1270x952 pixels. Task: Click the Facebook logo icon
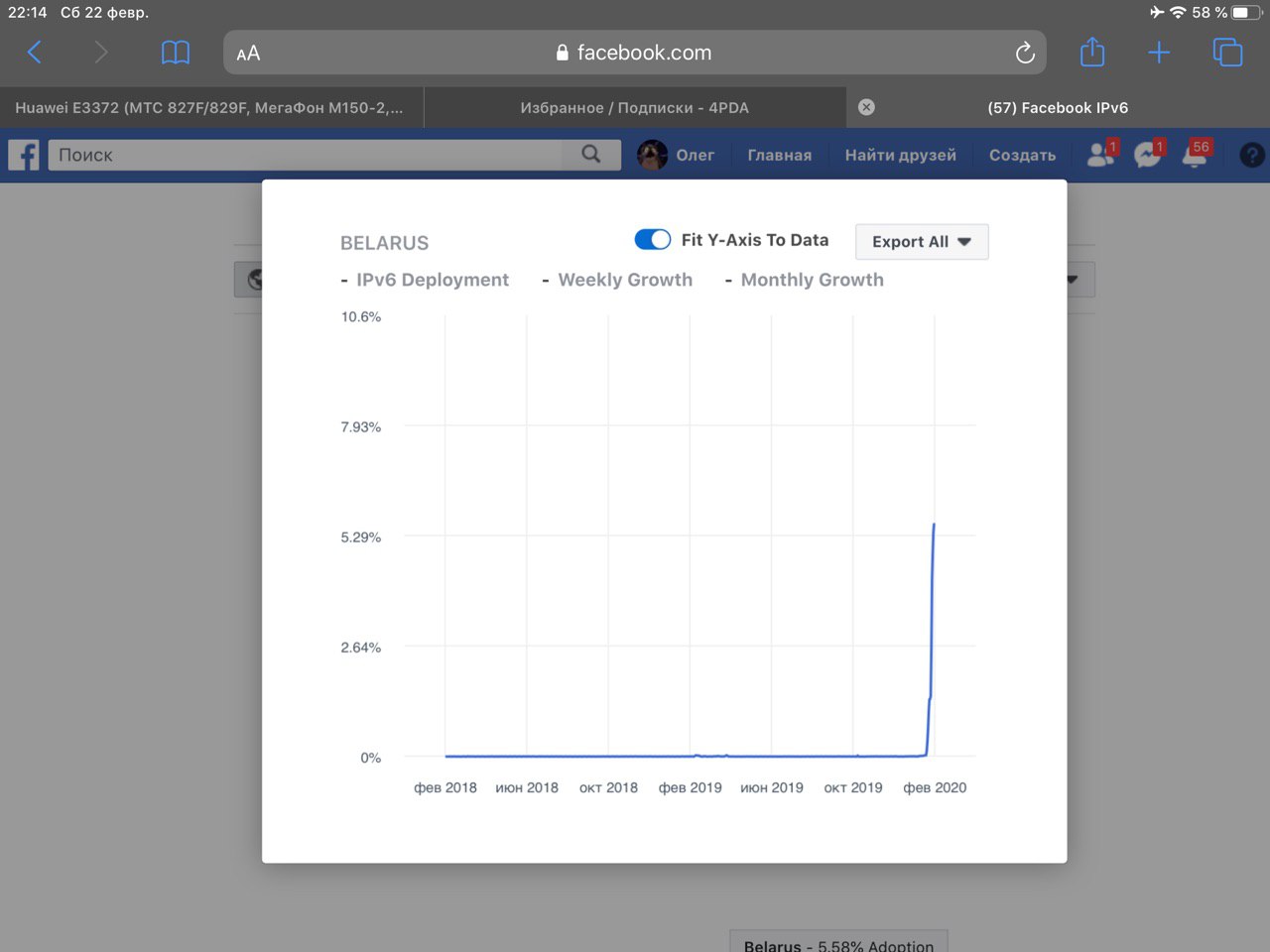24,155
